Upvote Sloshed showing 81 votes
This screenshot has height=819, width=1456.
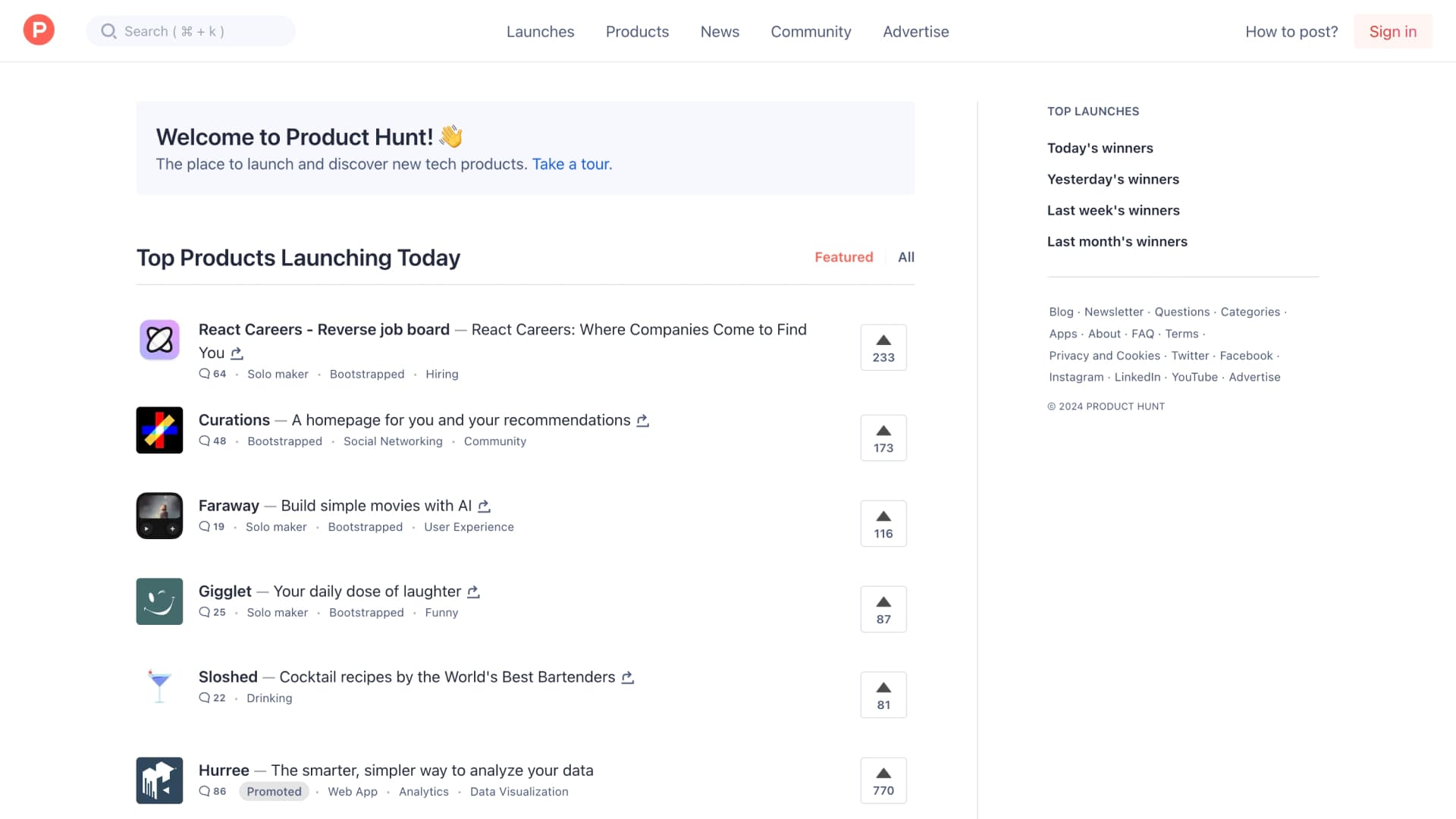(x=883, y=695)
